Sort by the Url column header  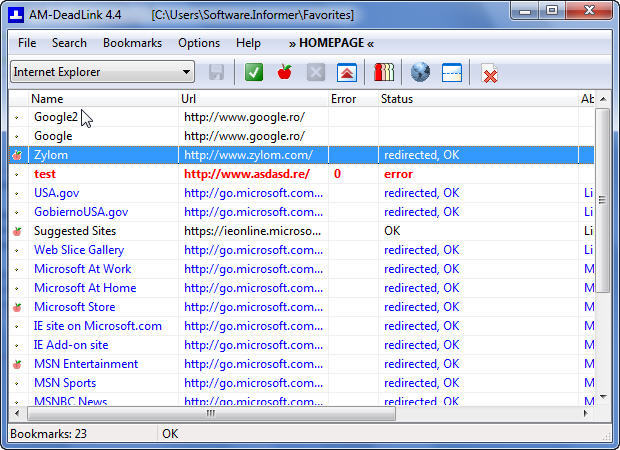tap(253, 99)
